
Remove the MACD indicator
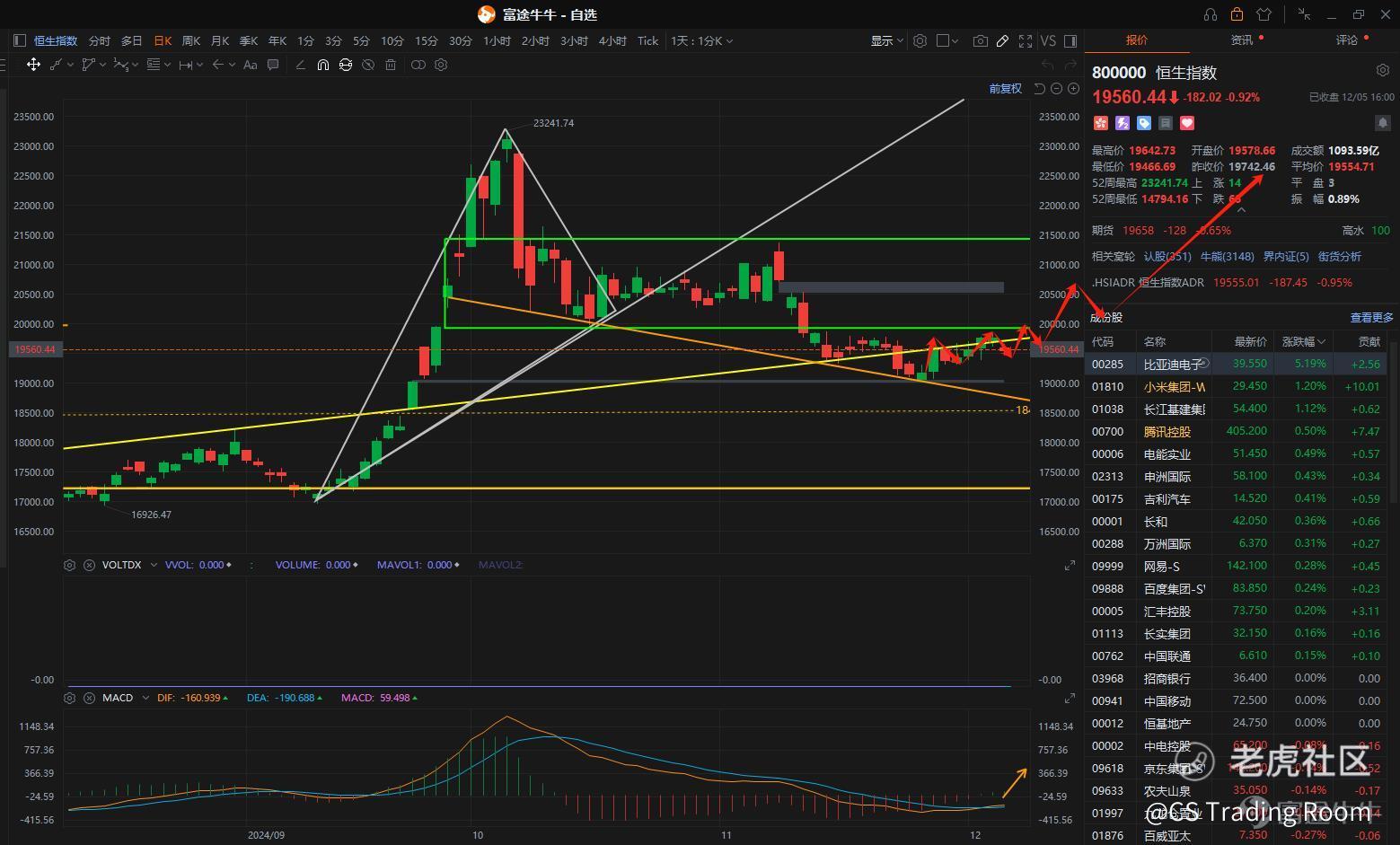tap(89, 698)
